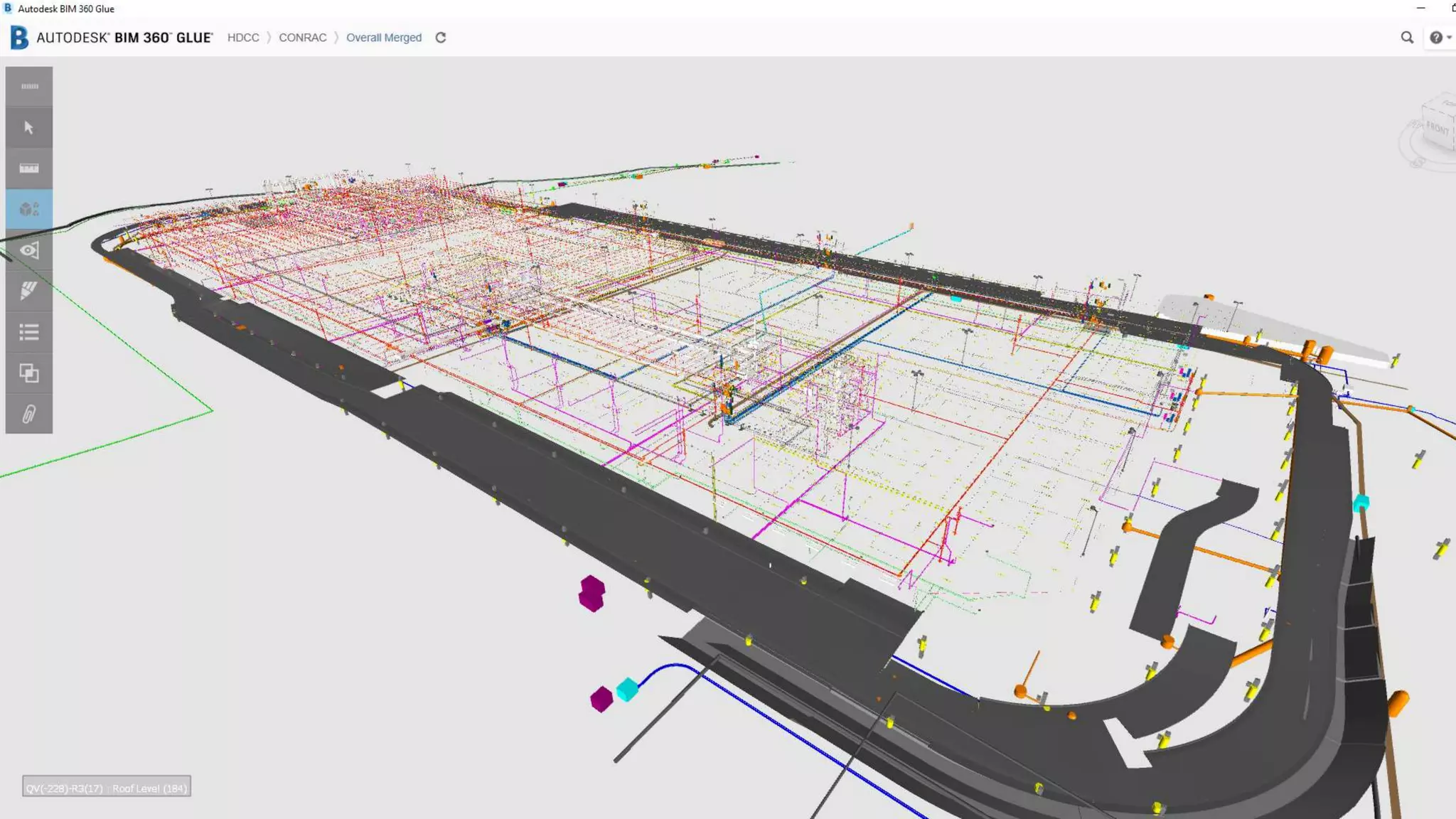The width and height of the screenshot is (1456, 819).
Task: Click the ViewCube FRONT face
Action: point(1437,129)
